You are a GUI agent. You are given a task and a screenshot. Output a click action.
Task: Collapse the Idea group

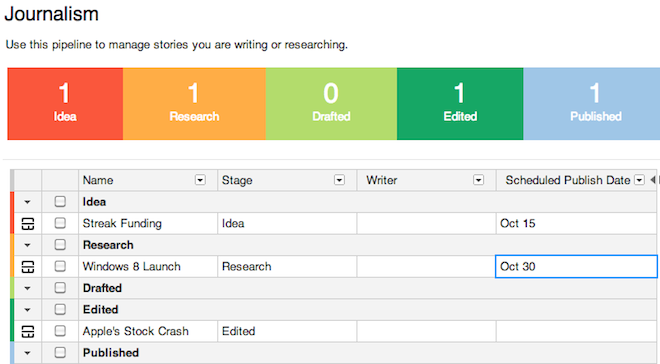pyautogui.click(x=27, y=202)
